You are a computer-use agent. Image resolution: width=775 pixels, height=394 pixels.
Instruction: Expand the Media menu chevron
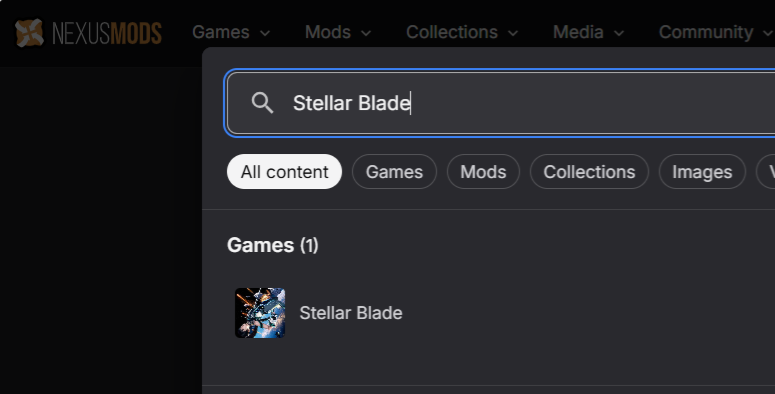[x=619, y=33]
